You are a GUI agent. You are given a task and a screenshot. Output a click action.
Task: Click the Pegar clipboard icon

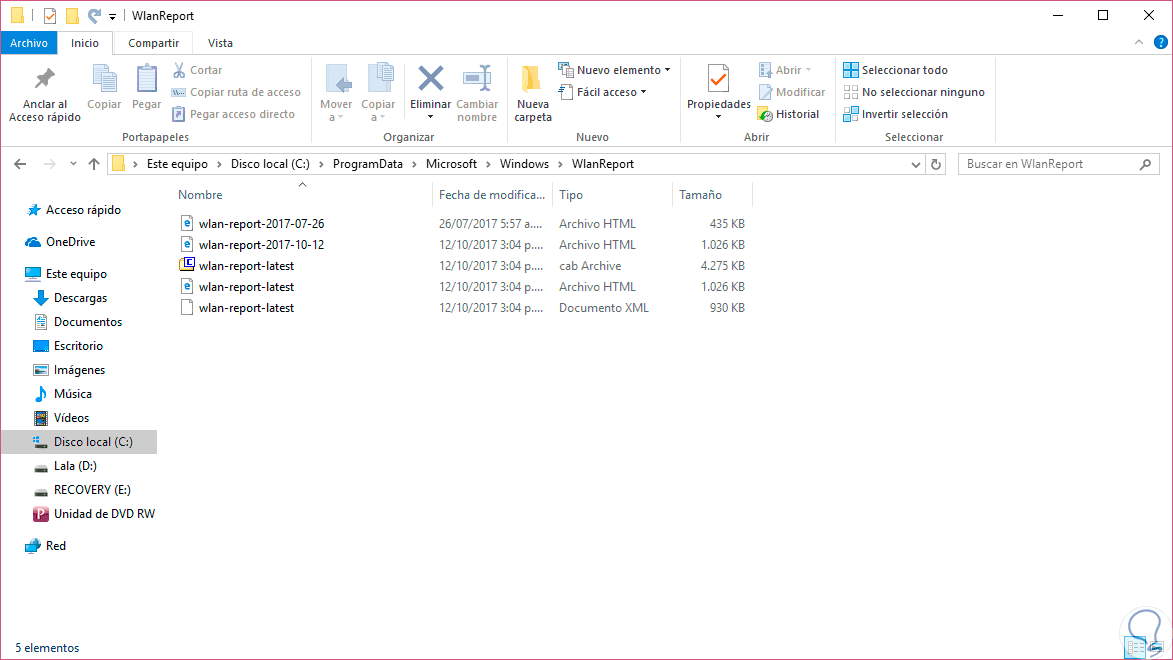147,79
